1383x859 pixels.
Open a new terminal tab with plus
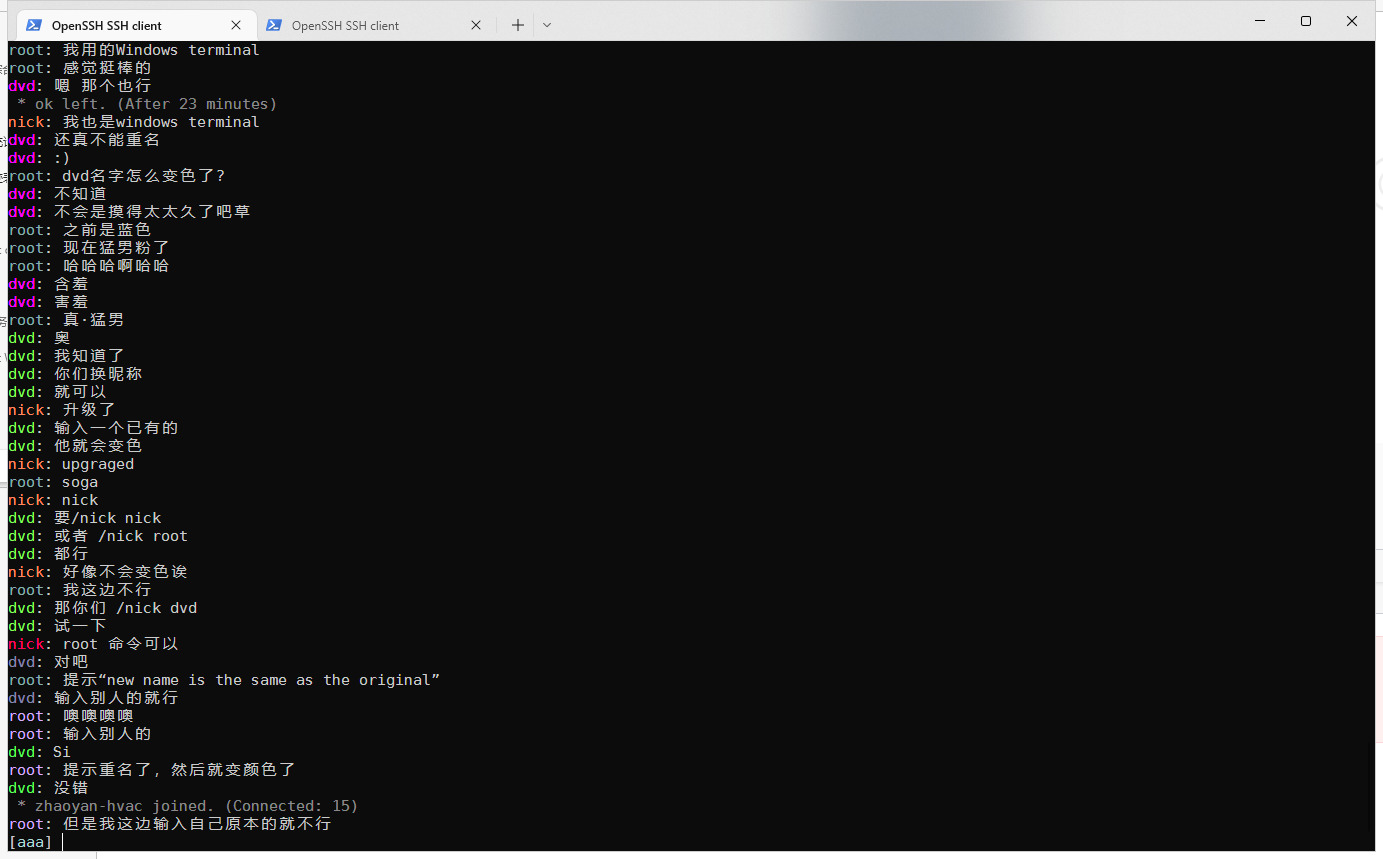tap(517, 25)
